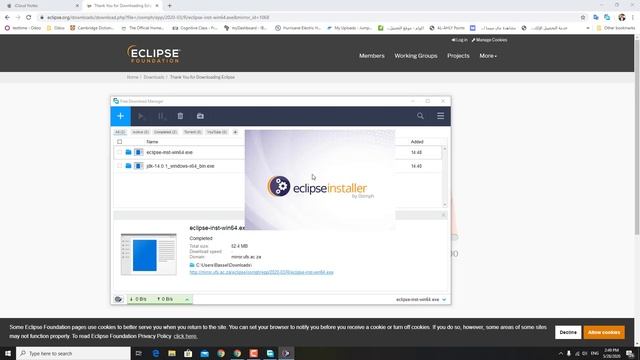640x360 pixels.
Task: Open the More dropdown in the Eclipse navigation
Action: pyautogui.click(x=488, y=56)
